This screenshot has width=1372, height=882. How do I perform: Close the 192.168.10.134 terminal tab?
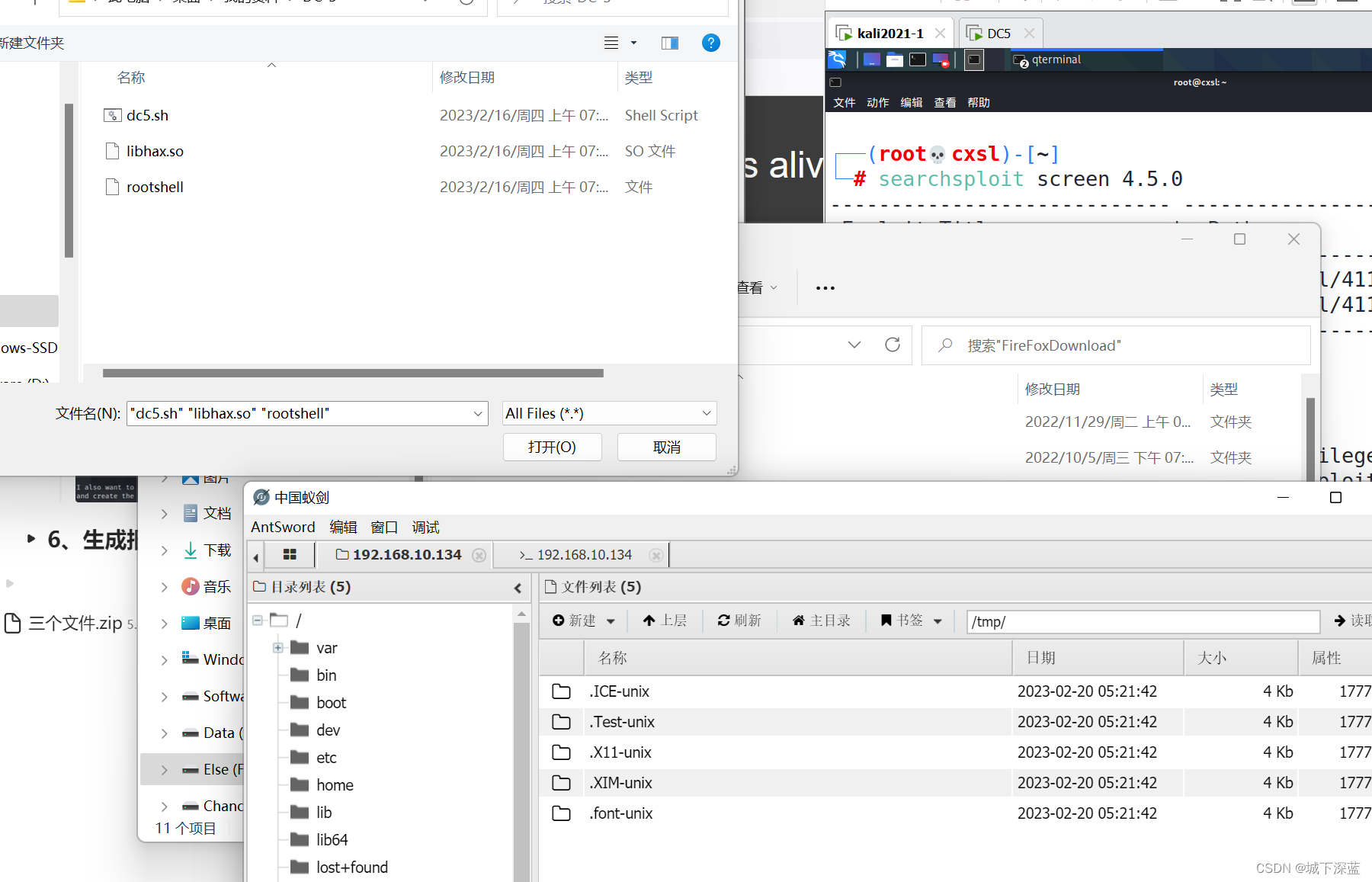[656, 555]
